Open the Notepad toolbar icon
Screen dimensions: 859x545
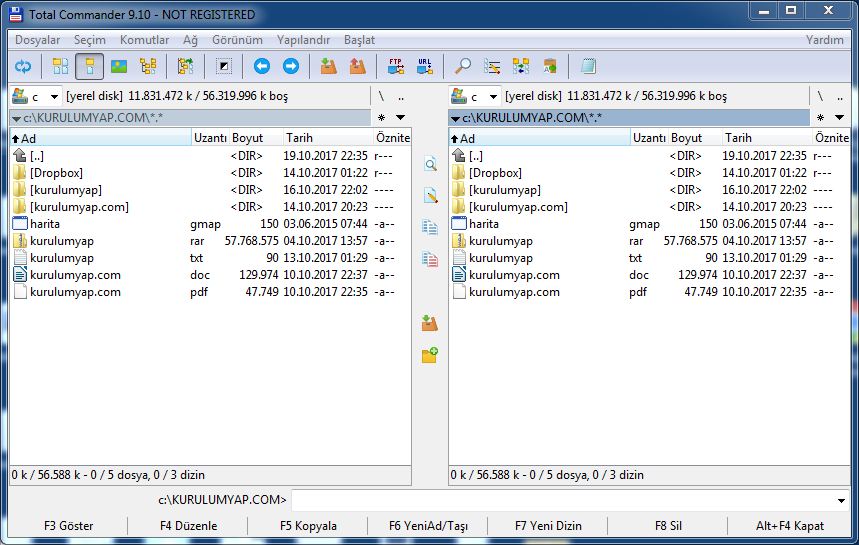click(x=588, y=67)
